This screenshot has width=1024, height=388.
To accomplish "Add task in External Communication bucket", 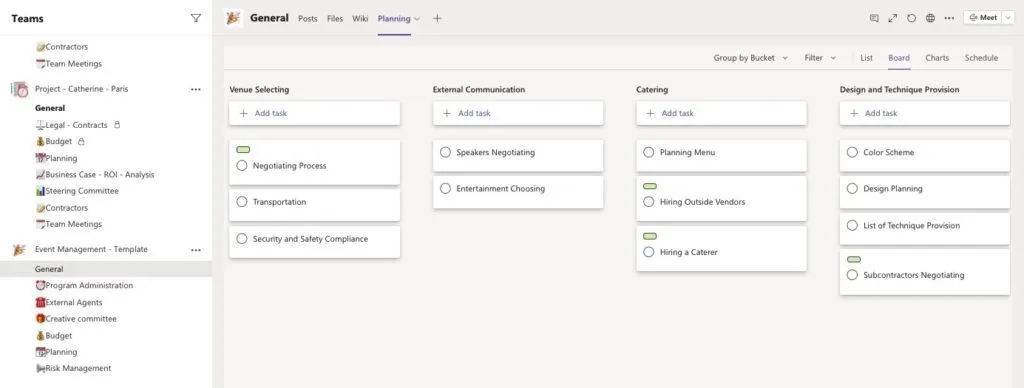I will click(518, 113).
